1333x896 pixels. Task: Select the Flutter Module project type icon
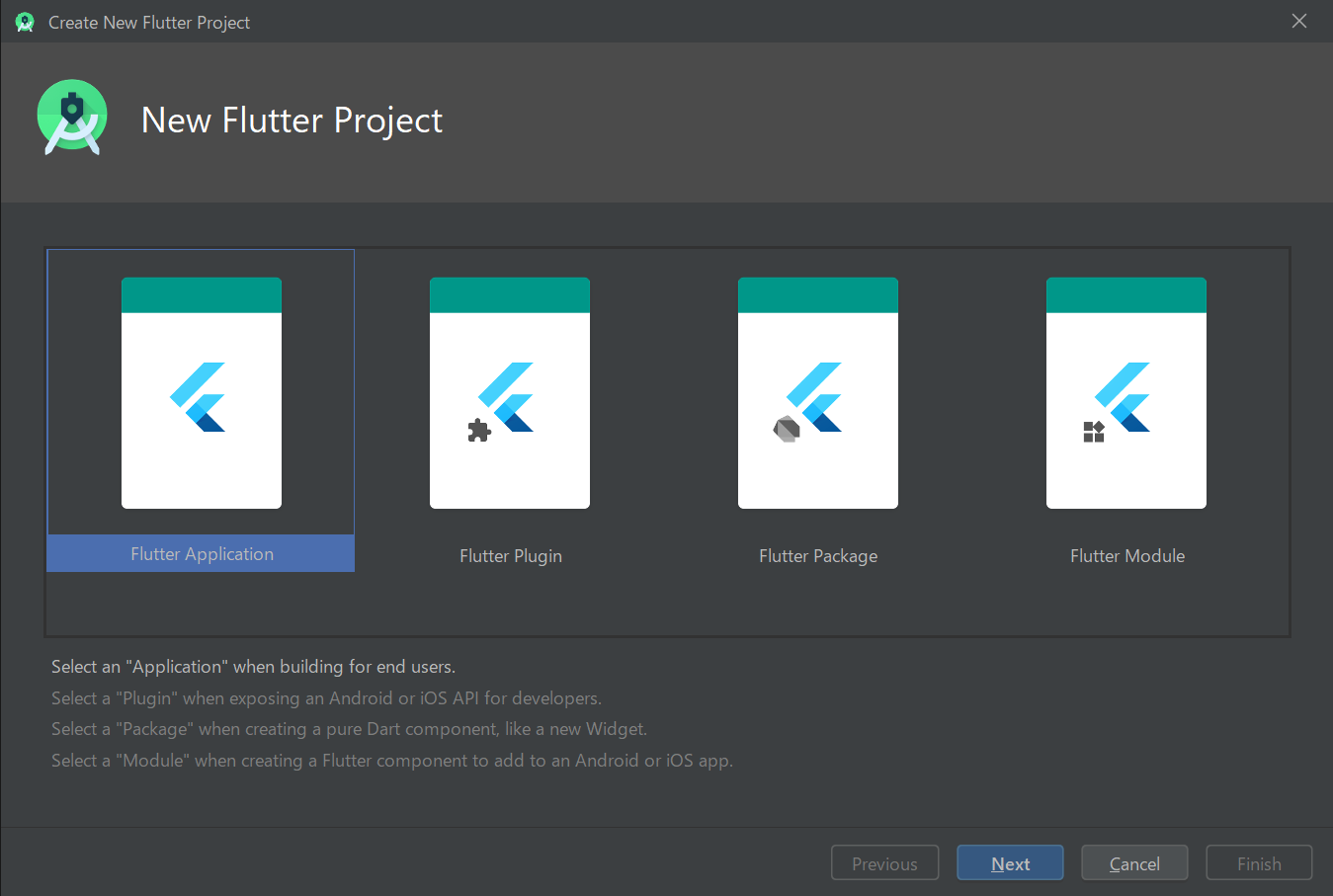click(1125, 392)
